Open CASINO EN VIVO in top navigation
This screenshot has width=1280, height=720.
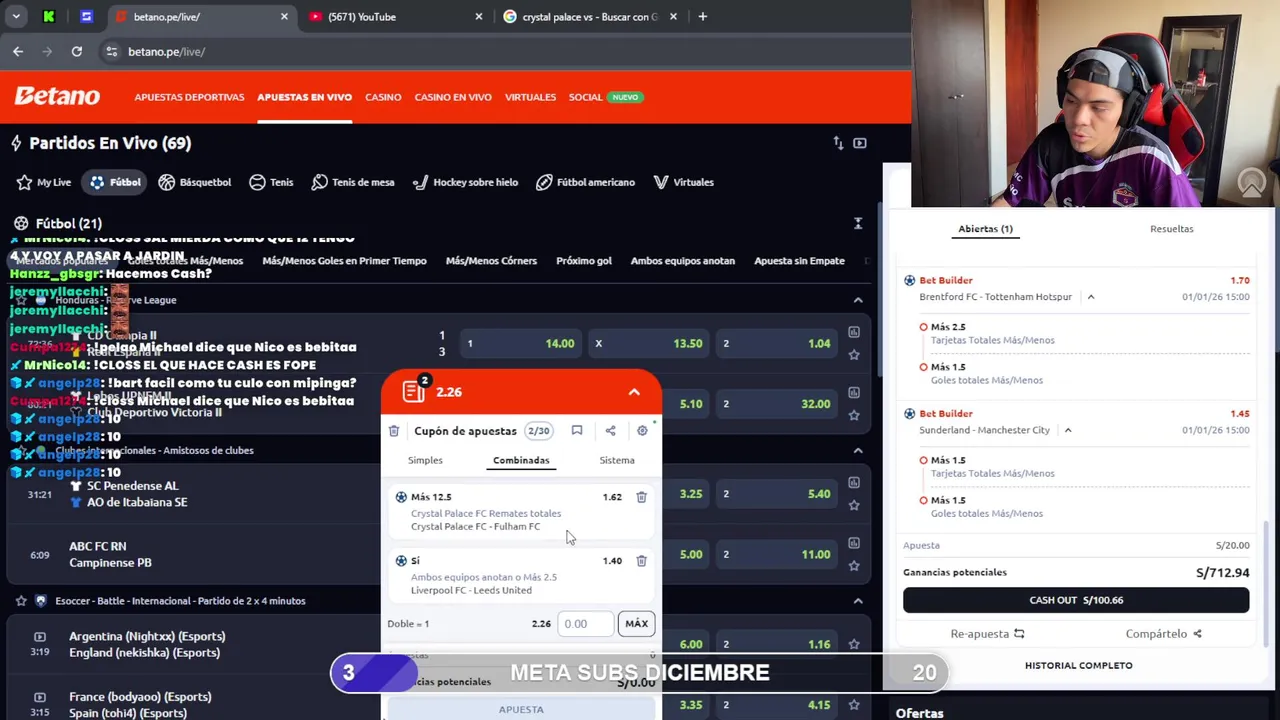point(453,97)
